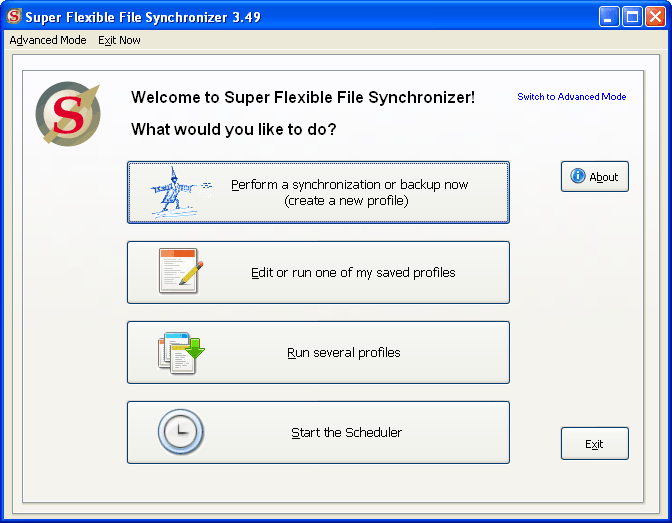Click the clock icon for Scheduler
This screenshot has width=672, height=523.
(x=180, y=432)
